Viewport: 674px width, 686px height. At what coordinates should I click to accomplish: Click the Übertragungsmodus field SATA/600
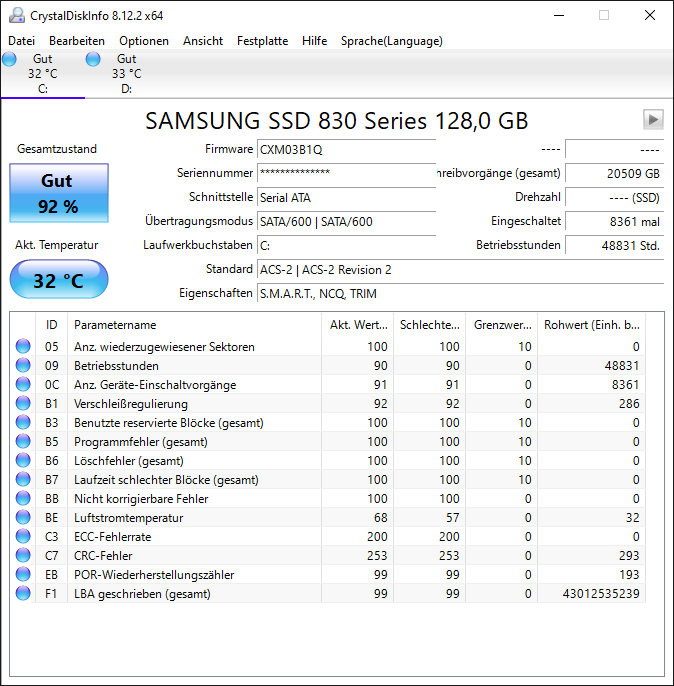tap(346, 221)
